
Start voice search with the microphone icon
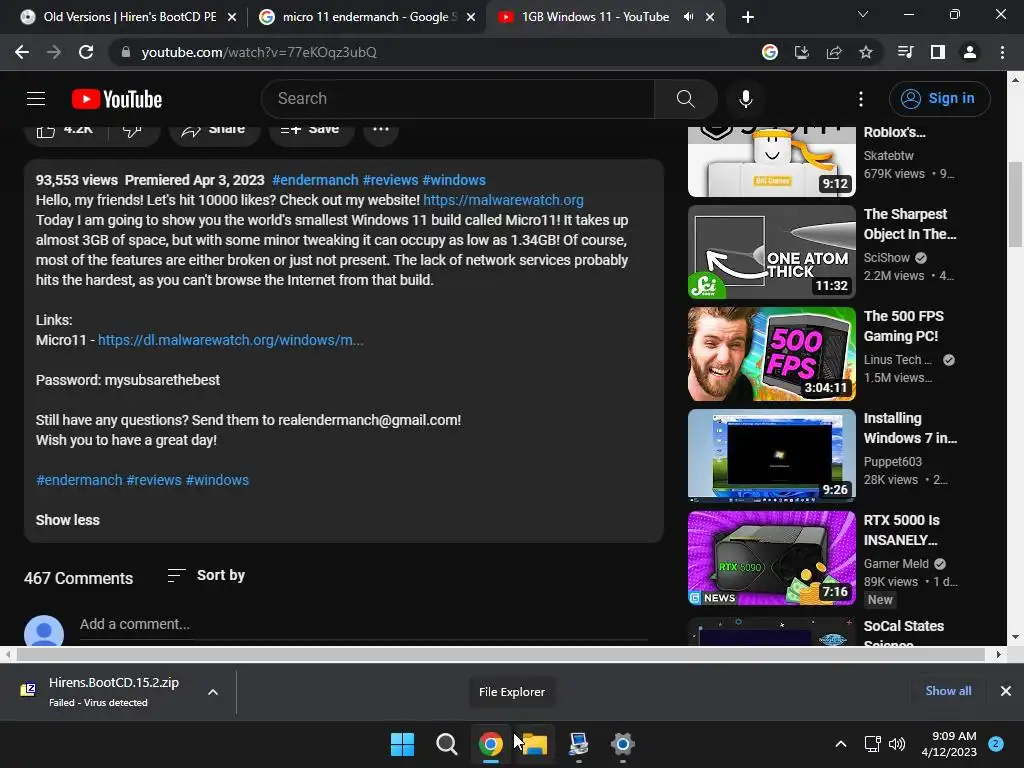745,99
